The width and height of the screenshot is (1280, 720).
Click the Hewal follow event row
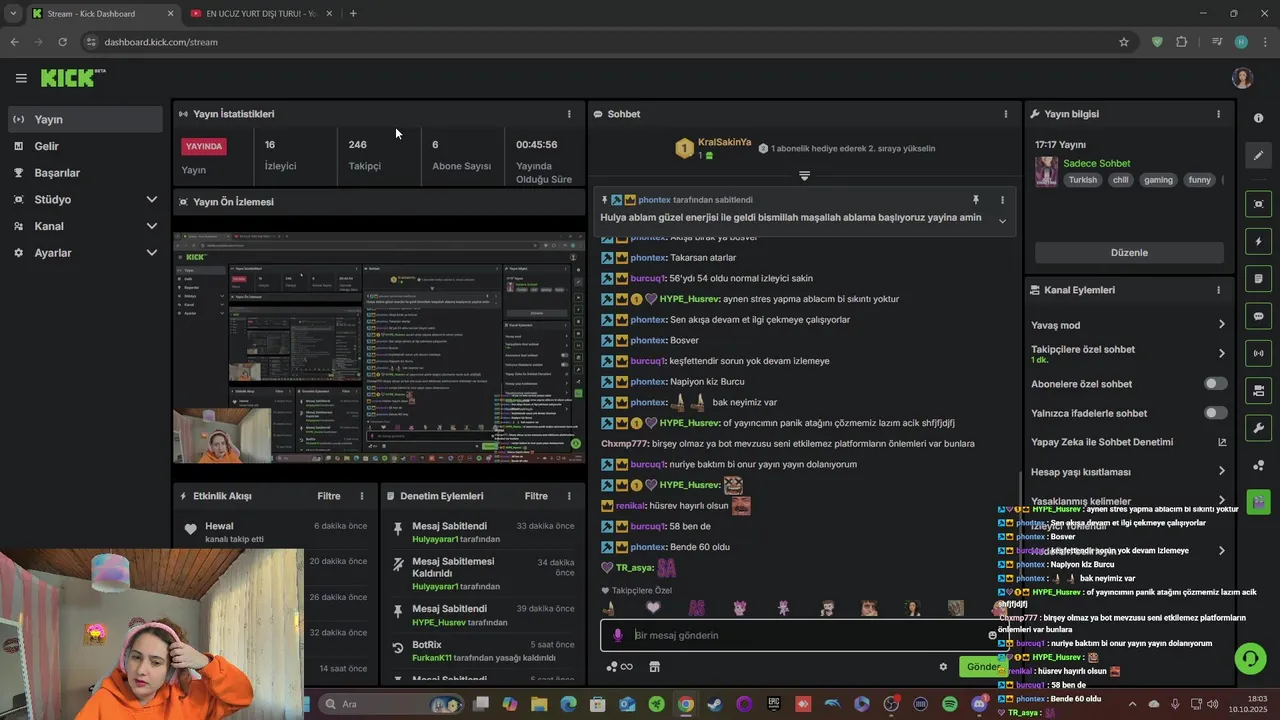(275, 533)
